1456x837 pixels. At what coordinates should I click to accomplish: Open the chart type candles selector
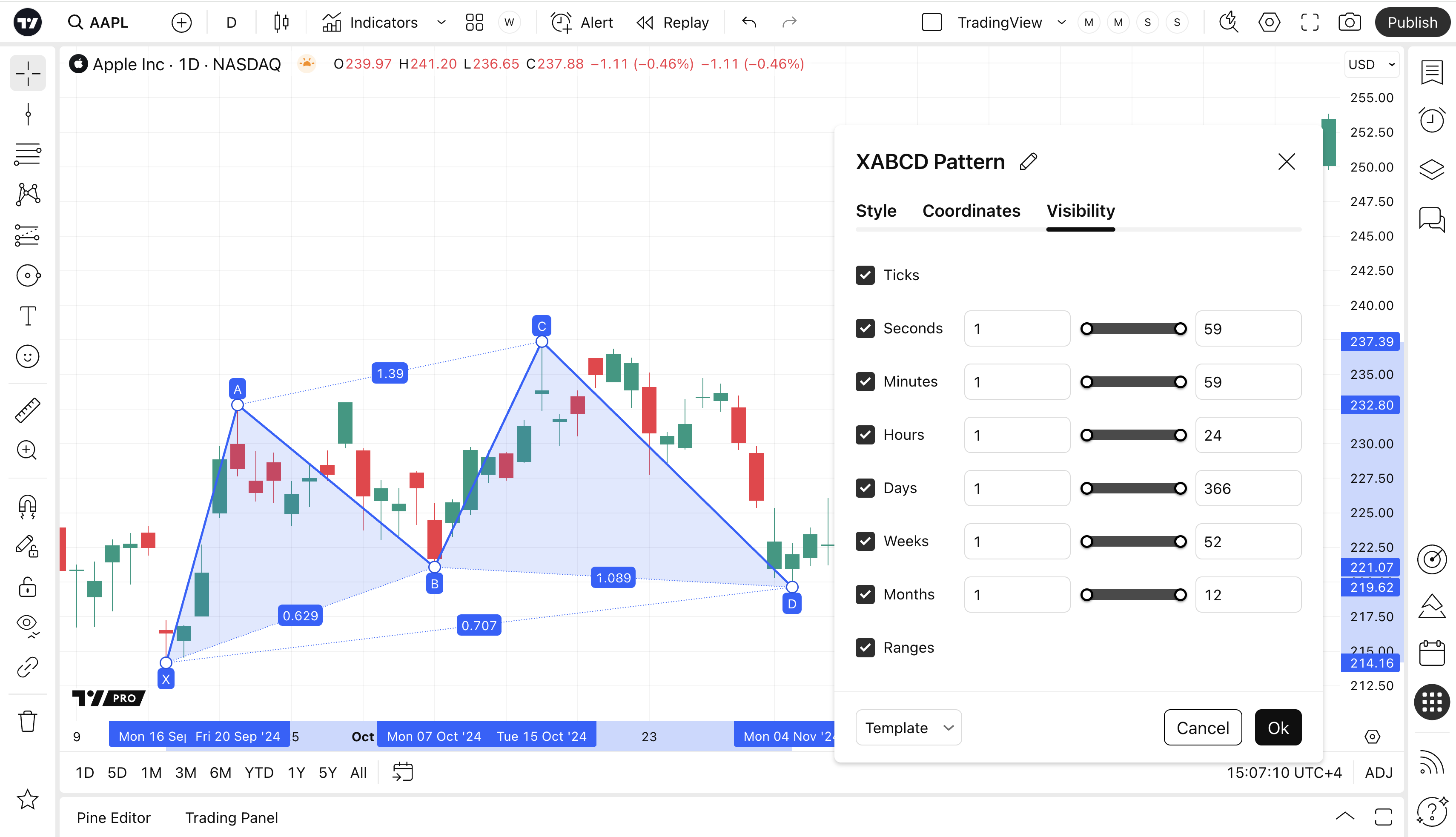click(x=281, y=23)
